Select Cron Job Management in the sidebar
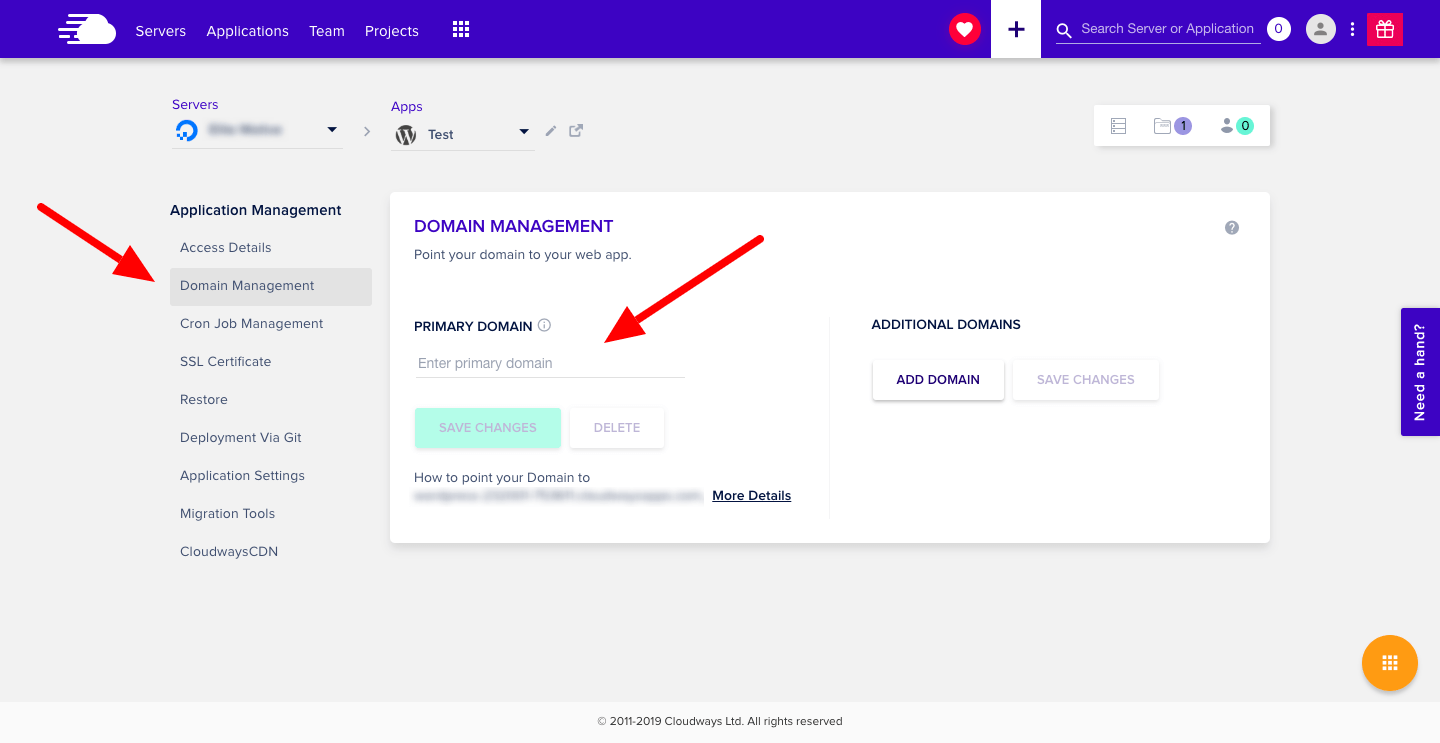The image size is (1440, 743). click(x=251, y=323)
